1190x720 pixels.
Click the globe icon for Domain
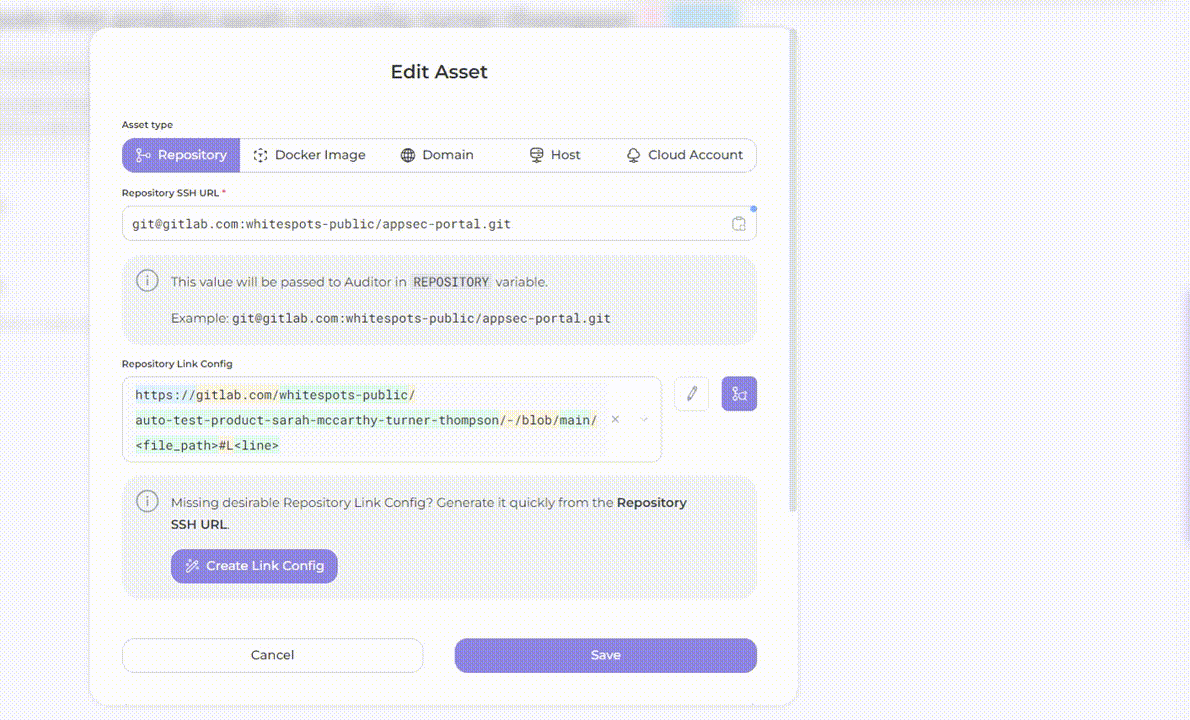(408, 155)
